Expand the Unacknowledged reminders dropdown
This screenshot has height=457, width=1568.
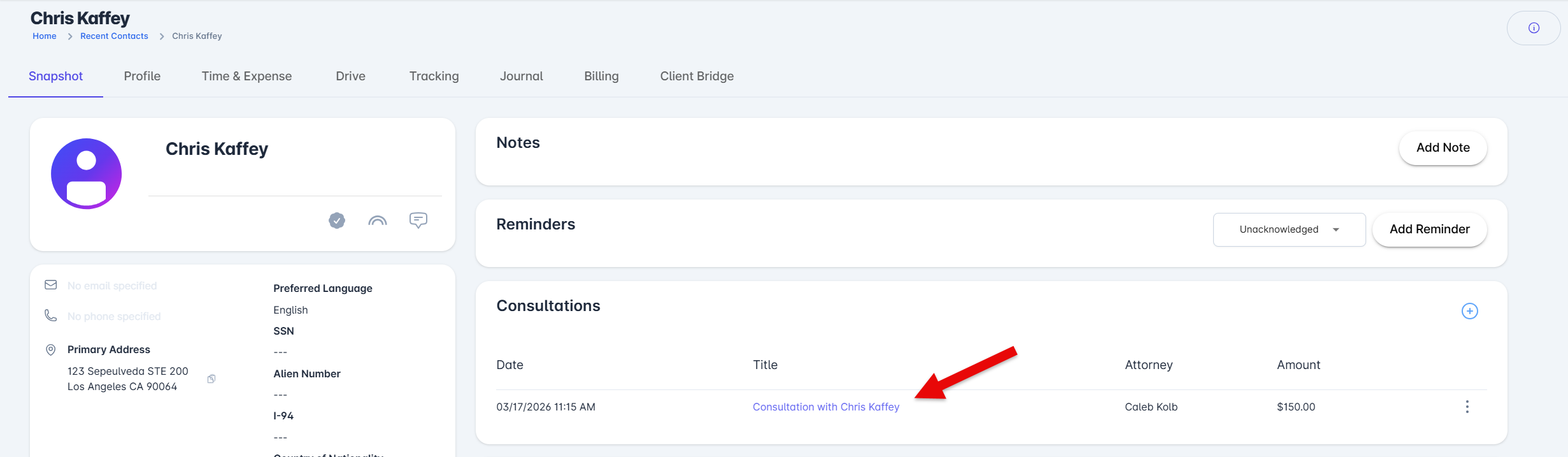[1289, 229]
